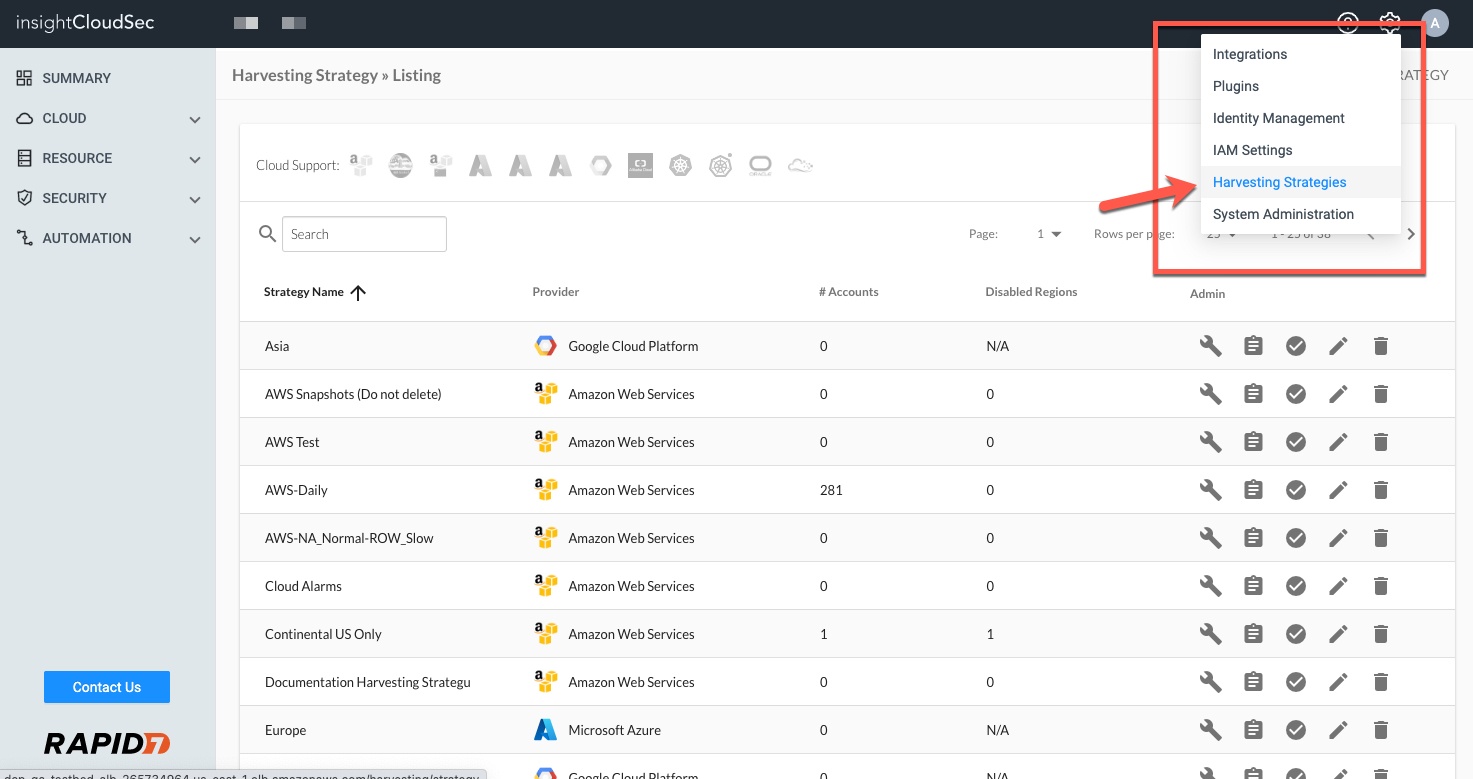Screen dimensions: 1473x779
Task: Delete the AWS Snapshots strategy
Action: pos(1381,394)
